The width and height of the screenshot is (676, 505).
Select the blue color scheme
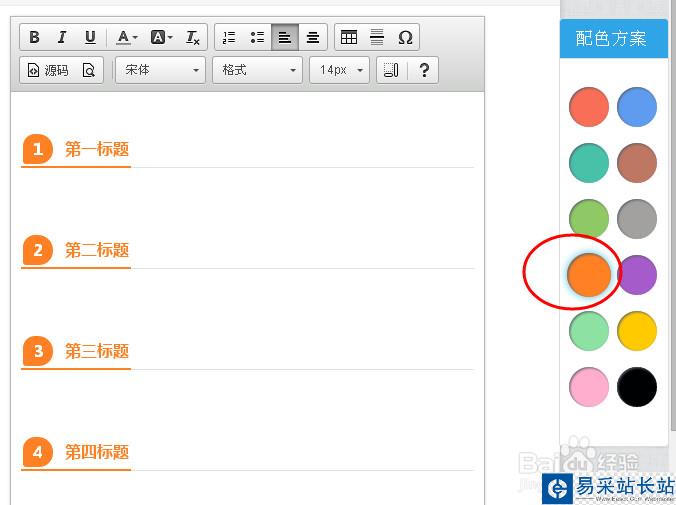637,107
